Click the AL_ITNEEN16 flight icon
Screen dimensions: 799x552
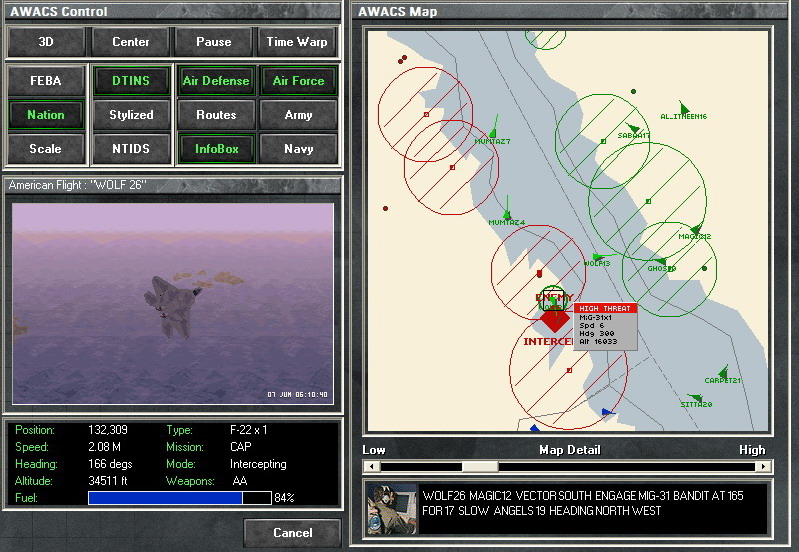tap(684, 107)
